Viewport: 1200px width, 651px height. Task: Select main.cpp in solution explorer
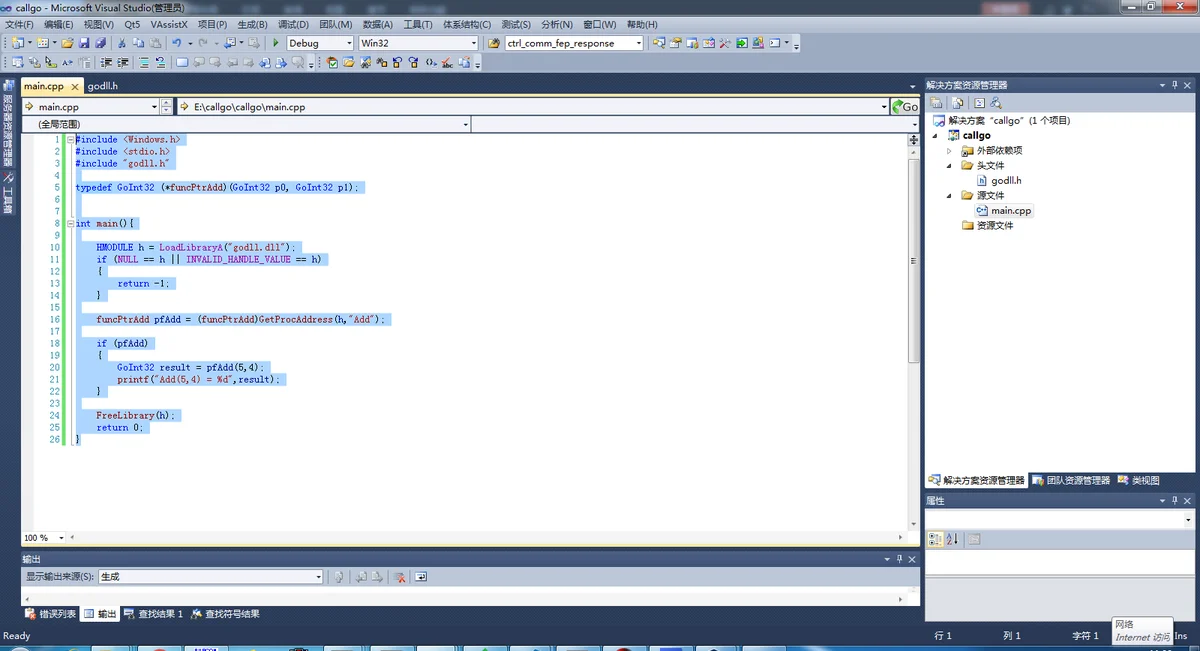coord(1011,211)
